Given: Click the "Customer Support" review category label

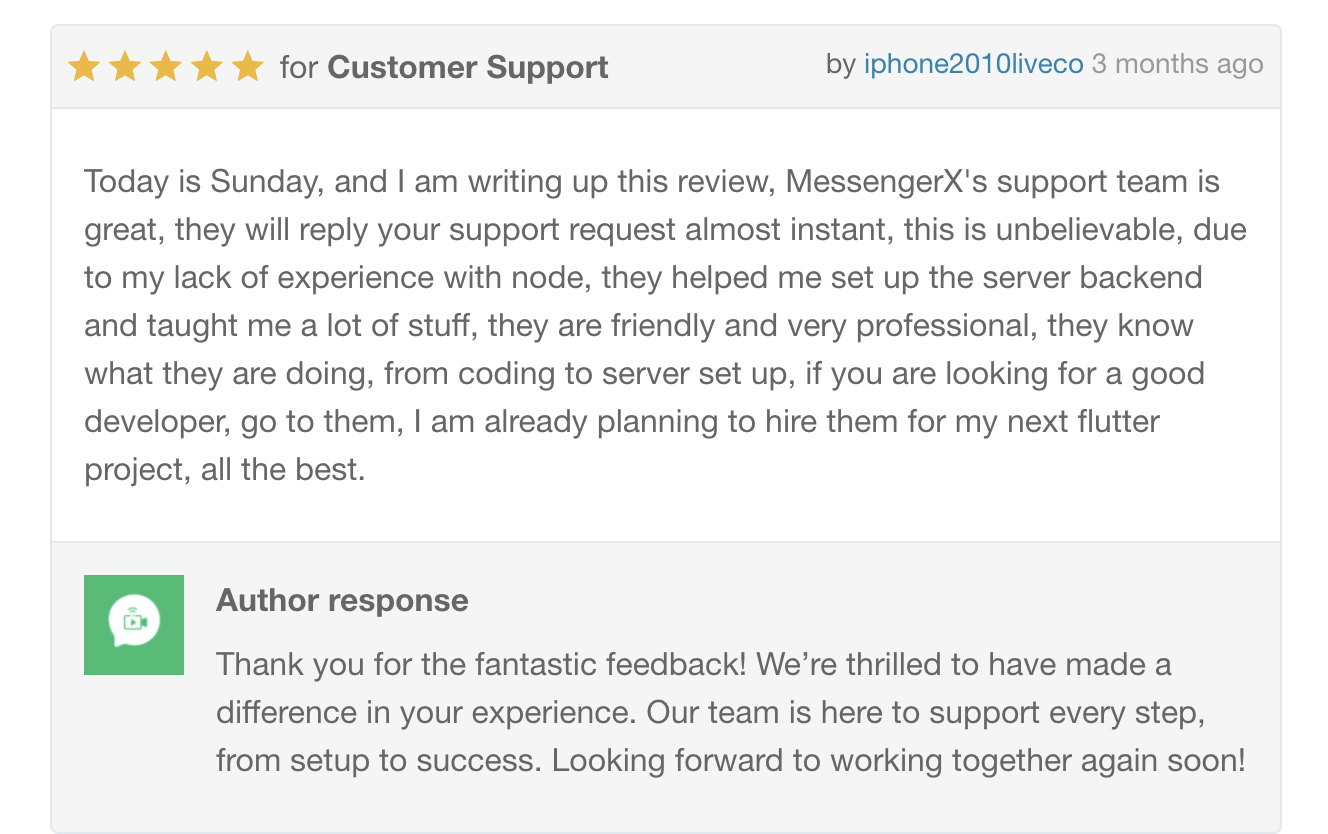Looking at the screenshot, I should click(467, 68).
